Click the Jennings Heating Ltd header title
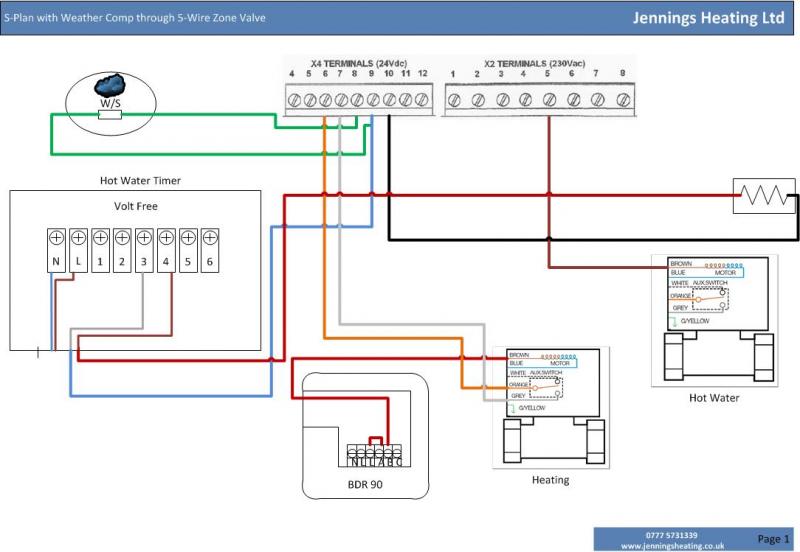 pos(709,18)
